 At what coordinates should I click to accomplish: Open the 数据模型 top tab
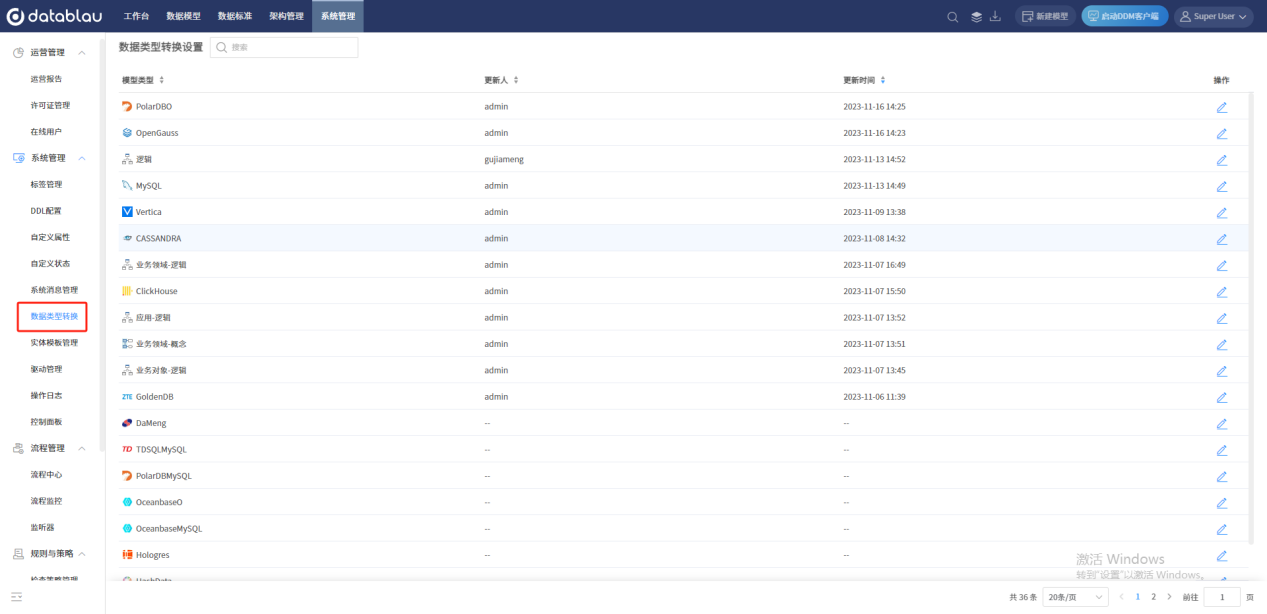coord(183,16)
